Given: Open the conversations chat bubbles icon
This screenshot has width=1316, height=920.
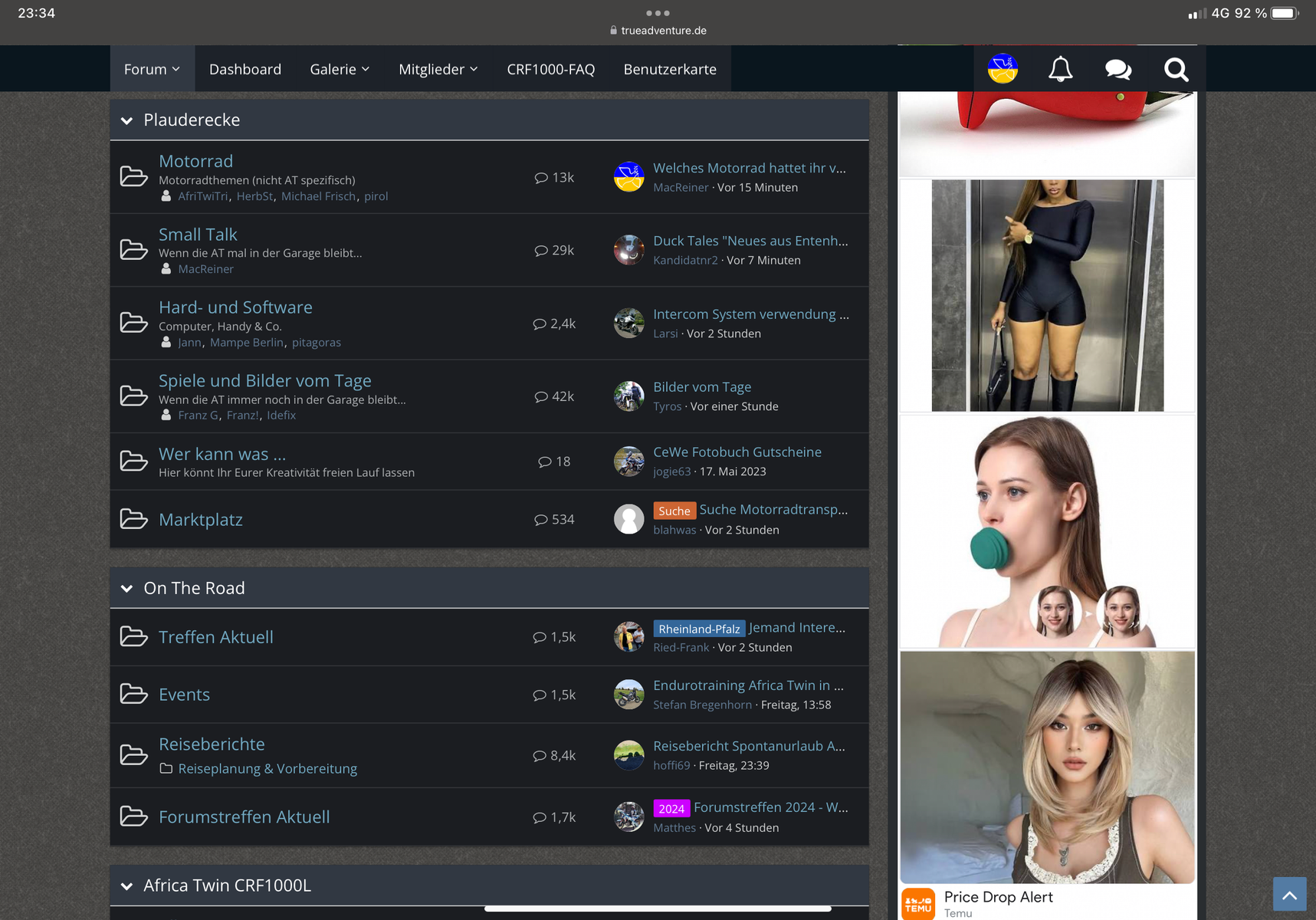Looking at the screenshot, I should point(1117,69).
